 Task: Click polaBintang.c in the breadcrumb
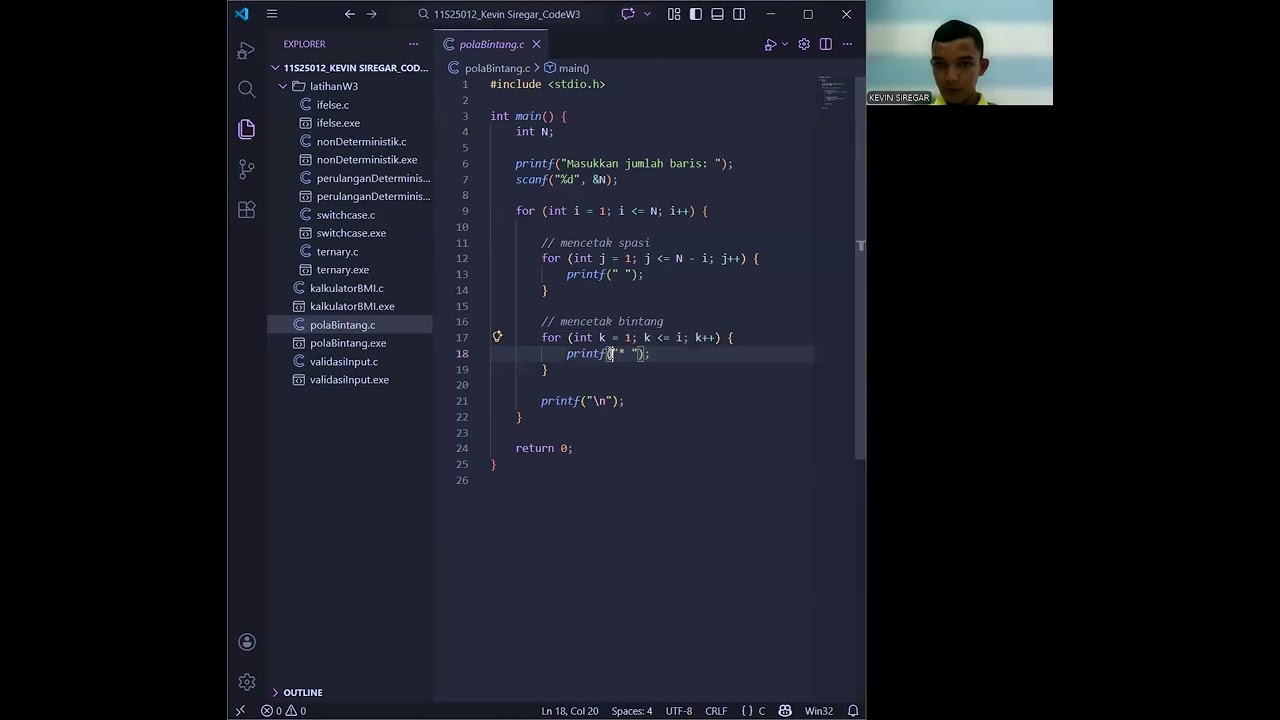point(497,68)
